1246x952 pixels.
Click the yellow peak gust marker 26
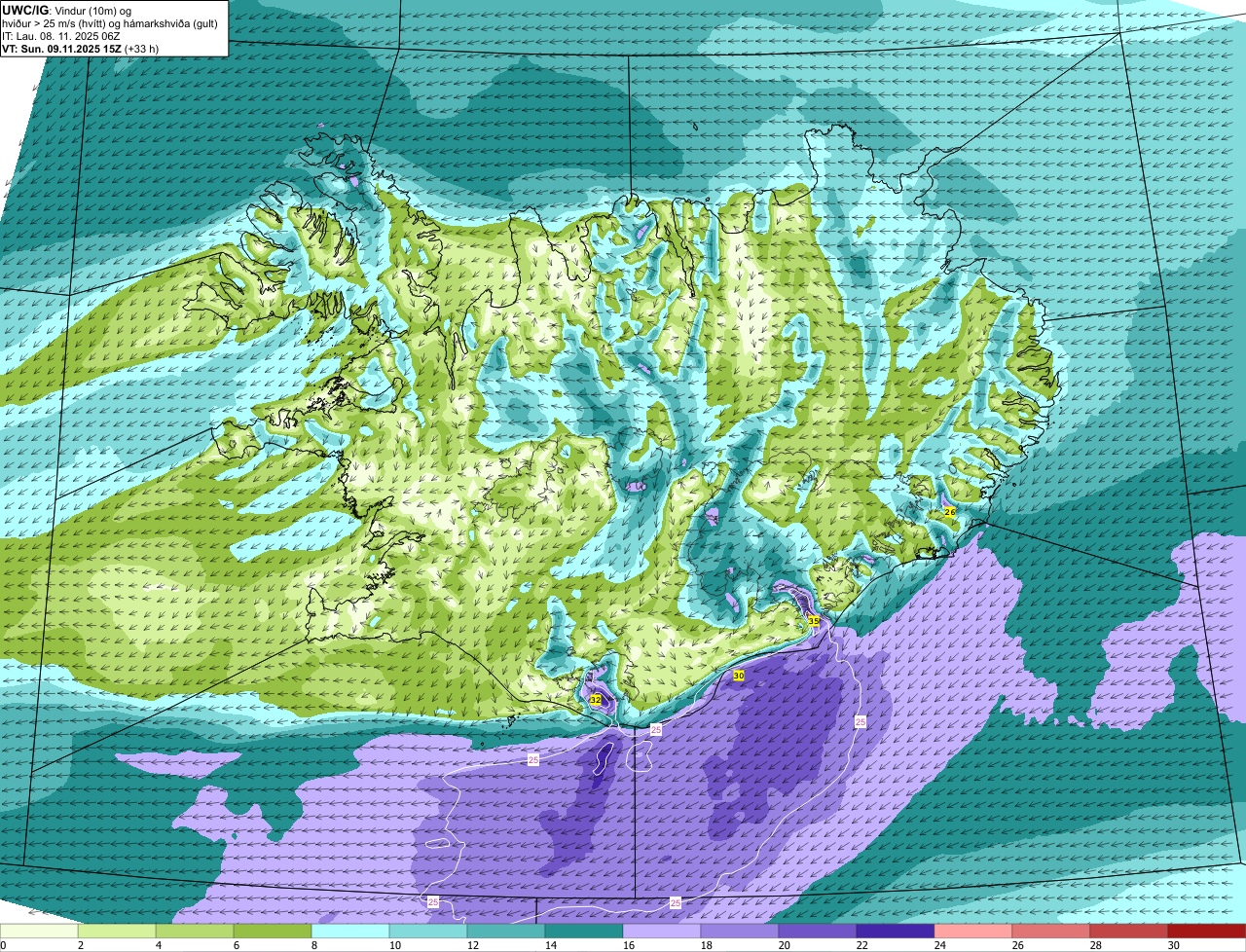coord(950,511)
